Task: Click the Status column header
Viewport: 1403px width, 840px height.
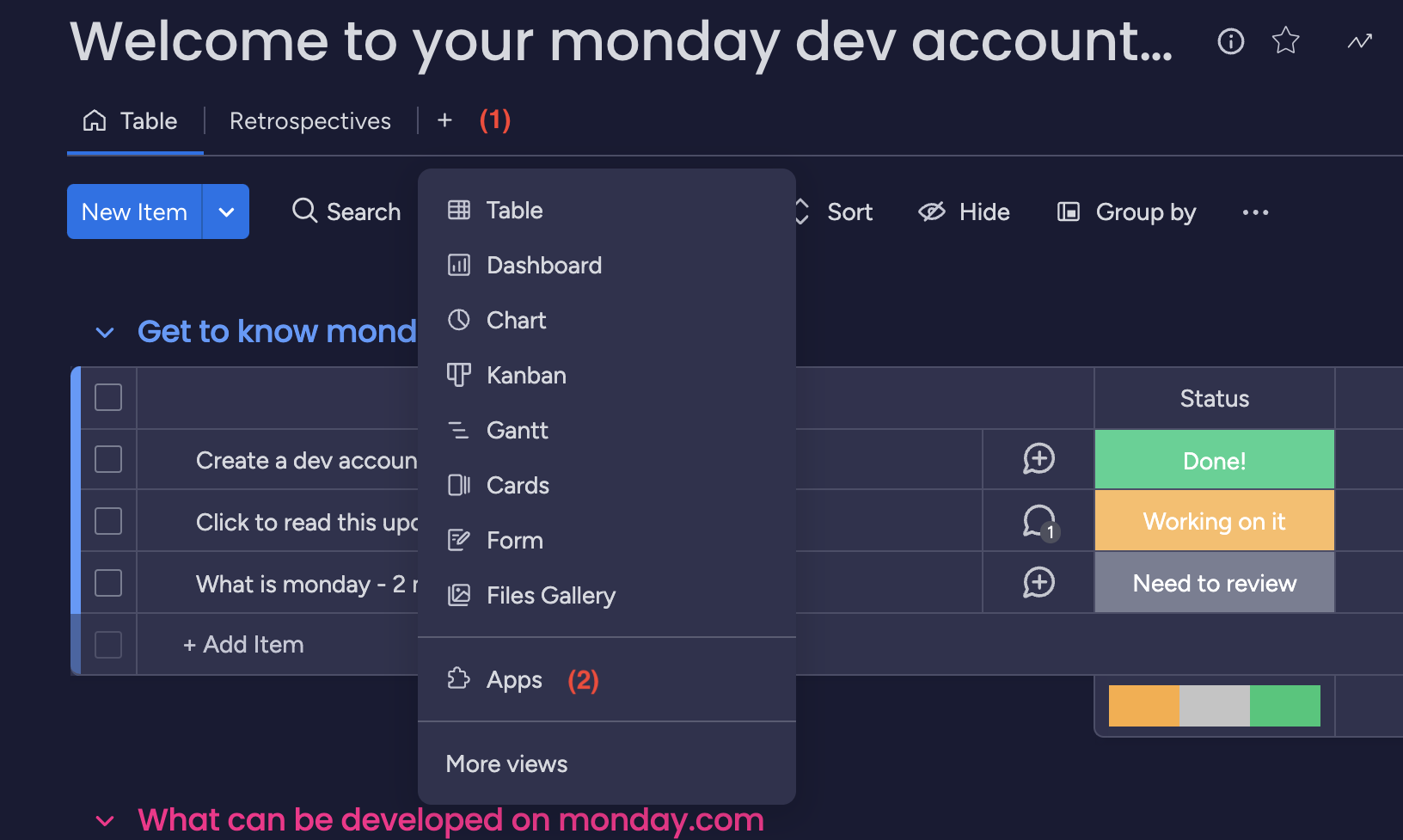Action: [1214, 398]
